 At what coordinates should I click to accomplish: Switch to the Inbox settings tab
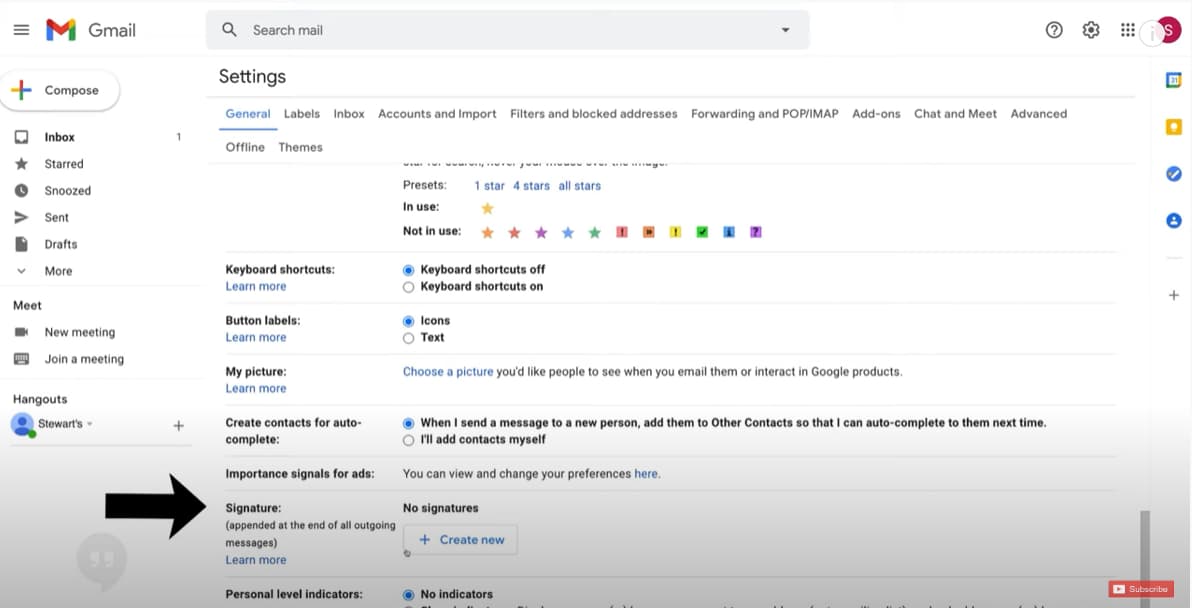(349, 114)
